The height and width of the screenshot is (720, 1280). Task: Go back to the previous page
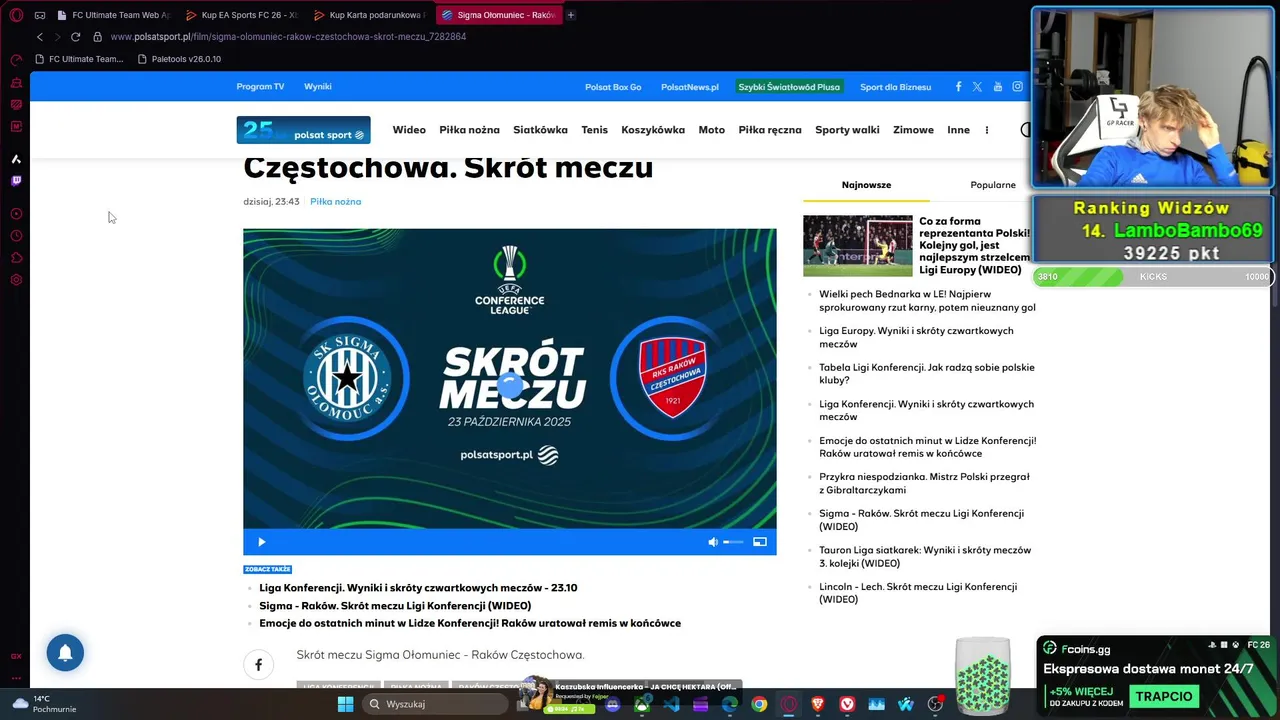point(39,37)
